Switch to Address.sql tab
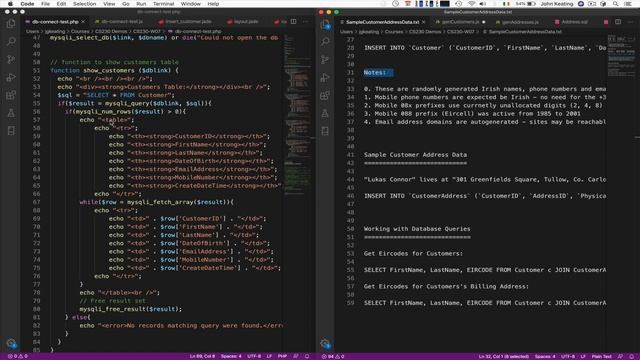Viewport: 640px width, 360px height. tap(574, 22)
